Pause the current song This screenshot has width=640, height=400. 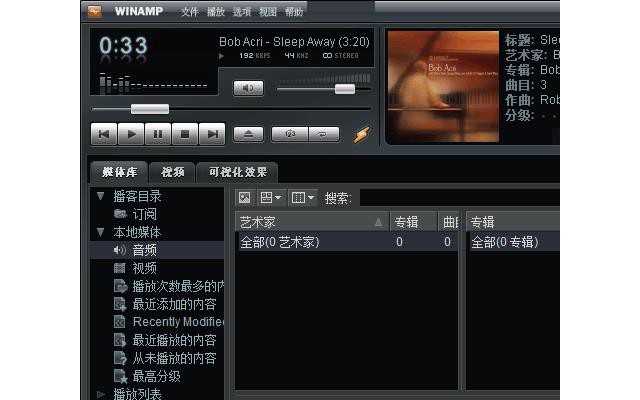click(x=158, y=134)
